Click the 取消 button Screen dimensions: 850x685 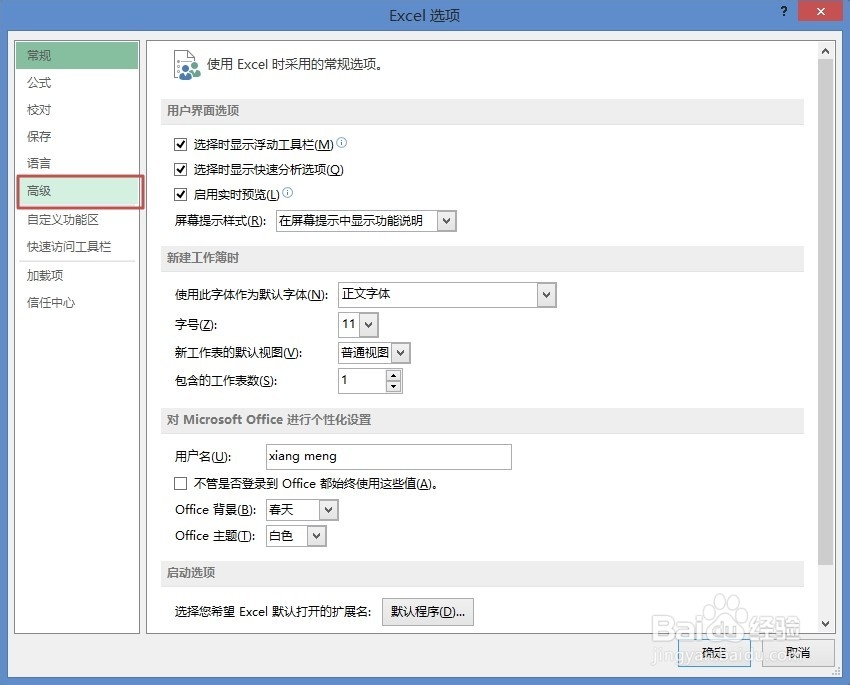pos(798,652)
